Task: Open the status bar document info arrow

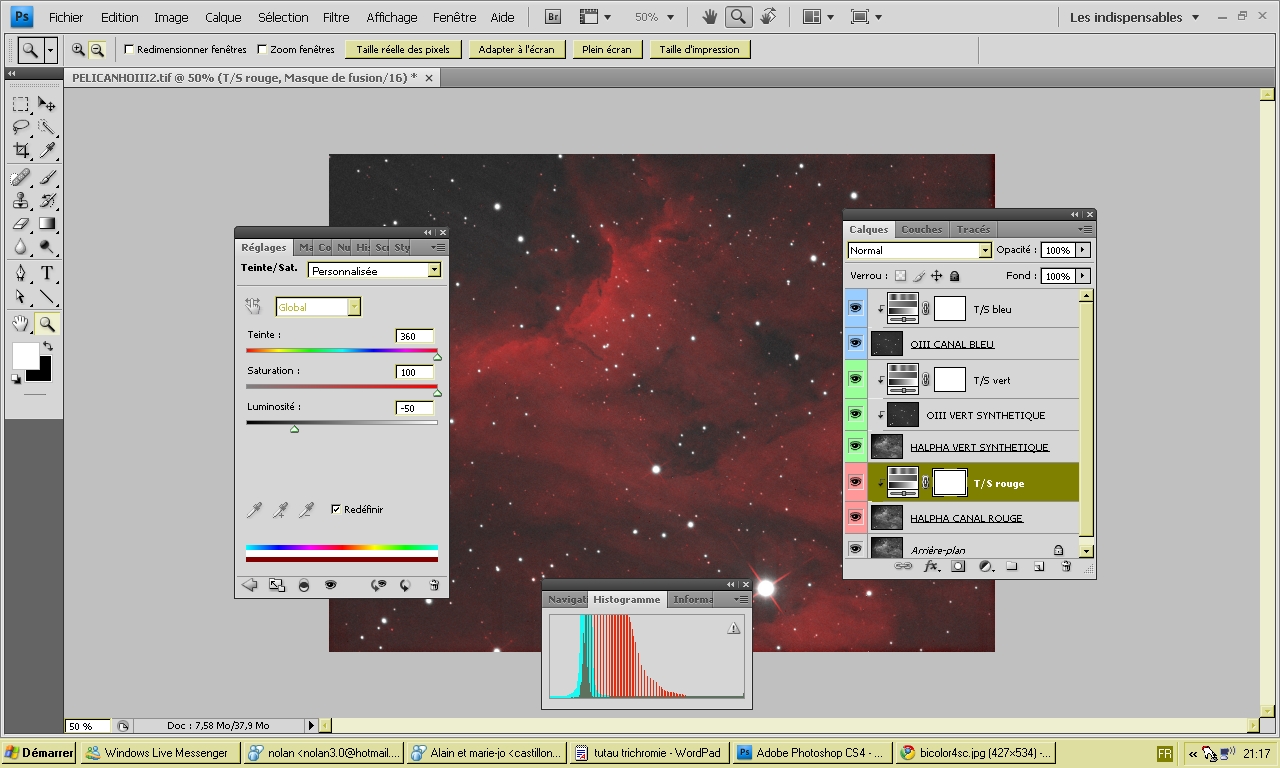Action: pos(311,725)
